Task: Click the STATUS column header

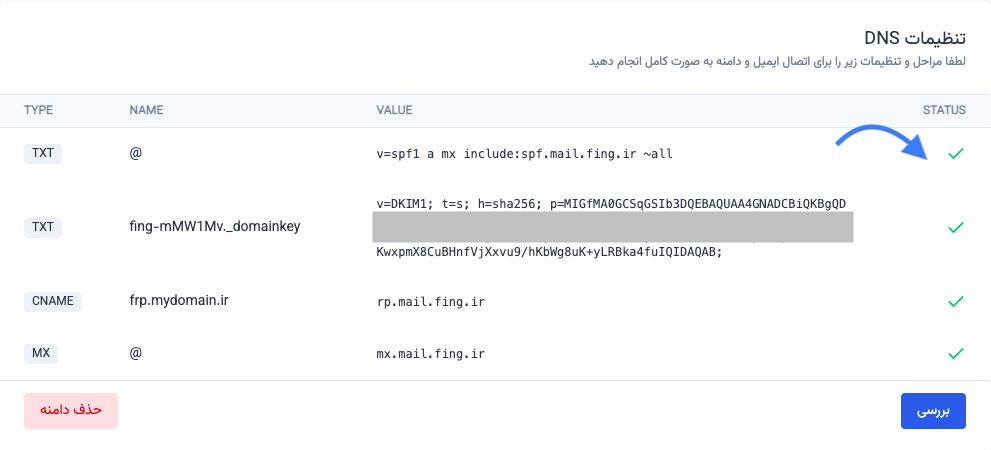Action: (x=943, y=109)
